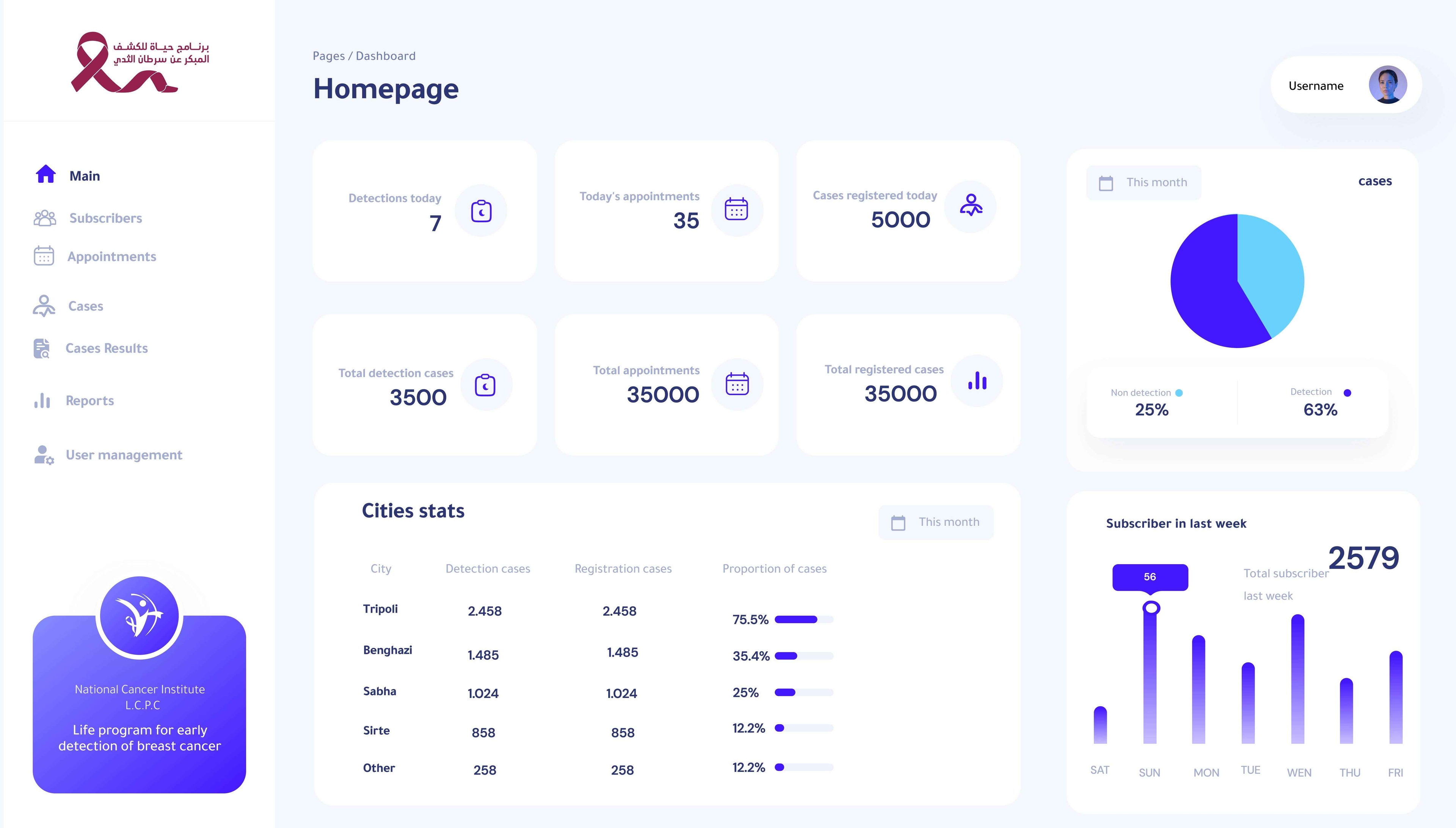1456x828 pixels.
Task: Click the calendar icon in Total appointments
Action: [736, 384]
